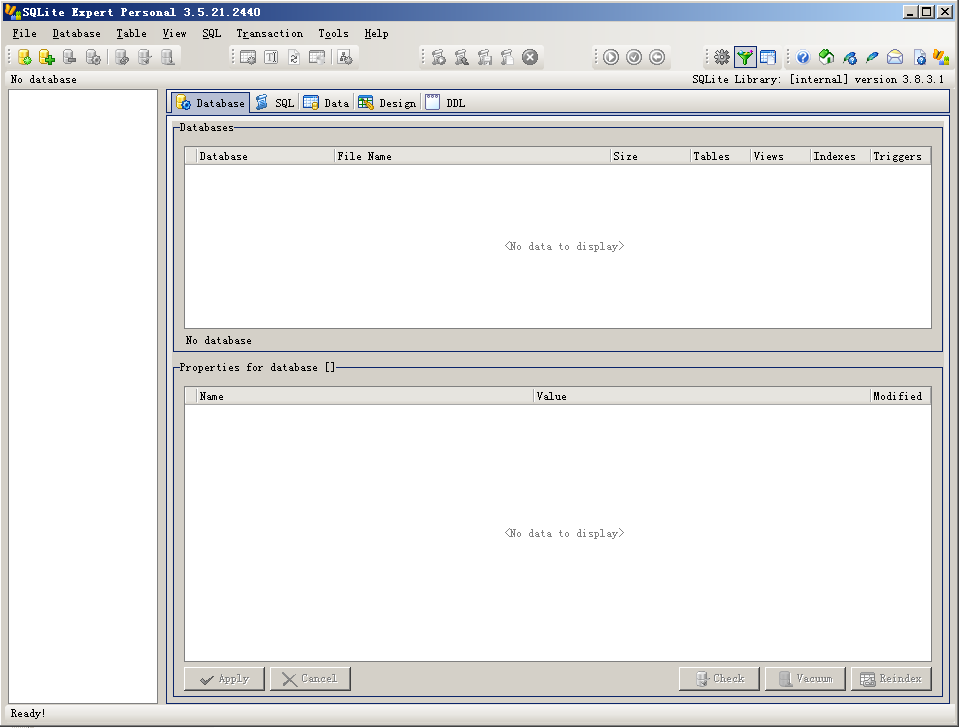Click the database link (attach) icon
The height and width of the screenshot is (728, 959).
122,57
